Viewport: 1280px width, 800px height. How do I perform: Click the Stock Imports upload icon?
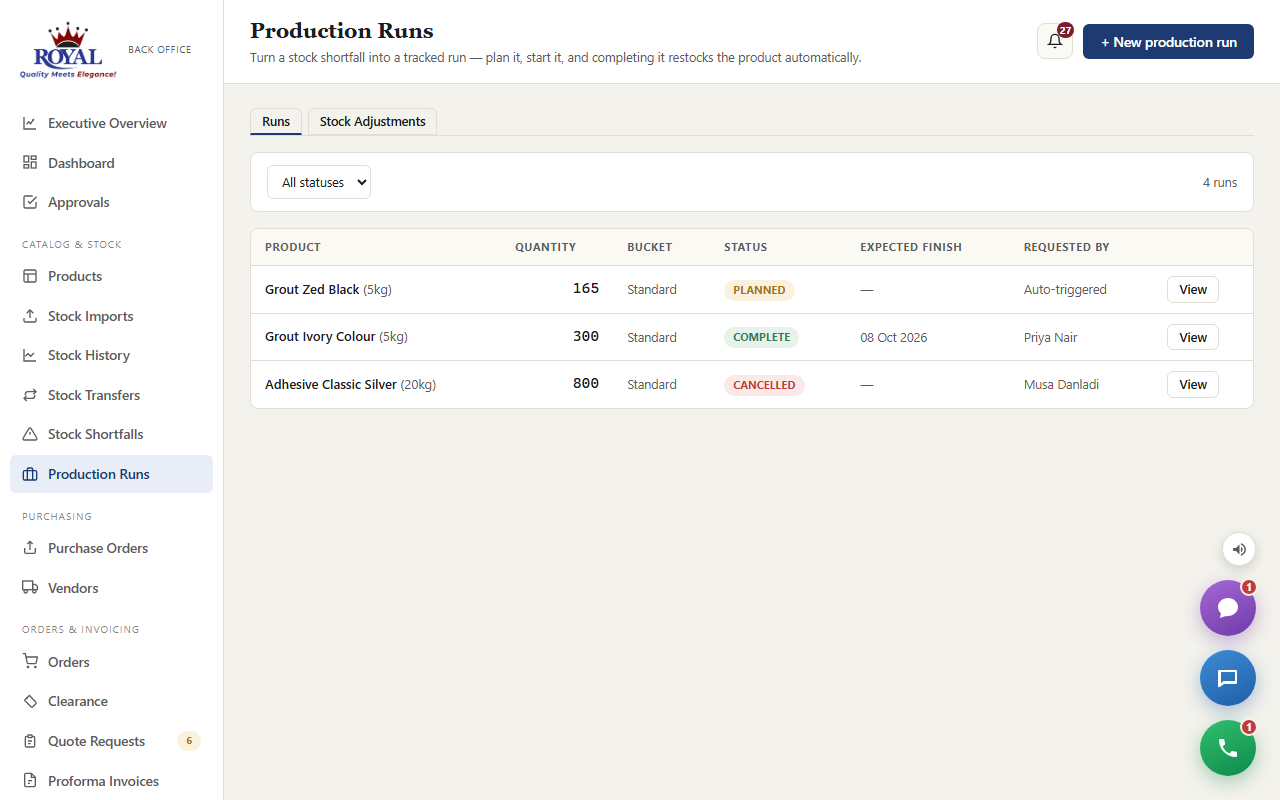click(30, 316)
